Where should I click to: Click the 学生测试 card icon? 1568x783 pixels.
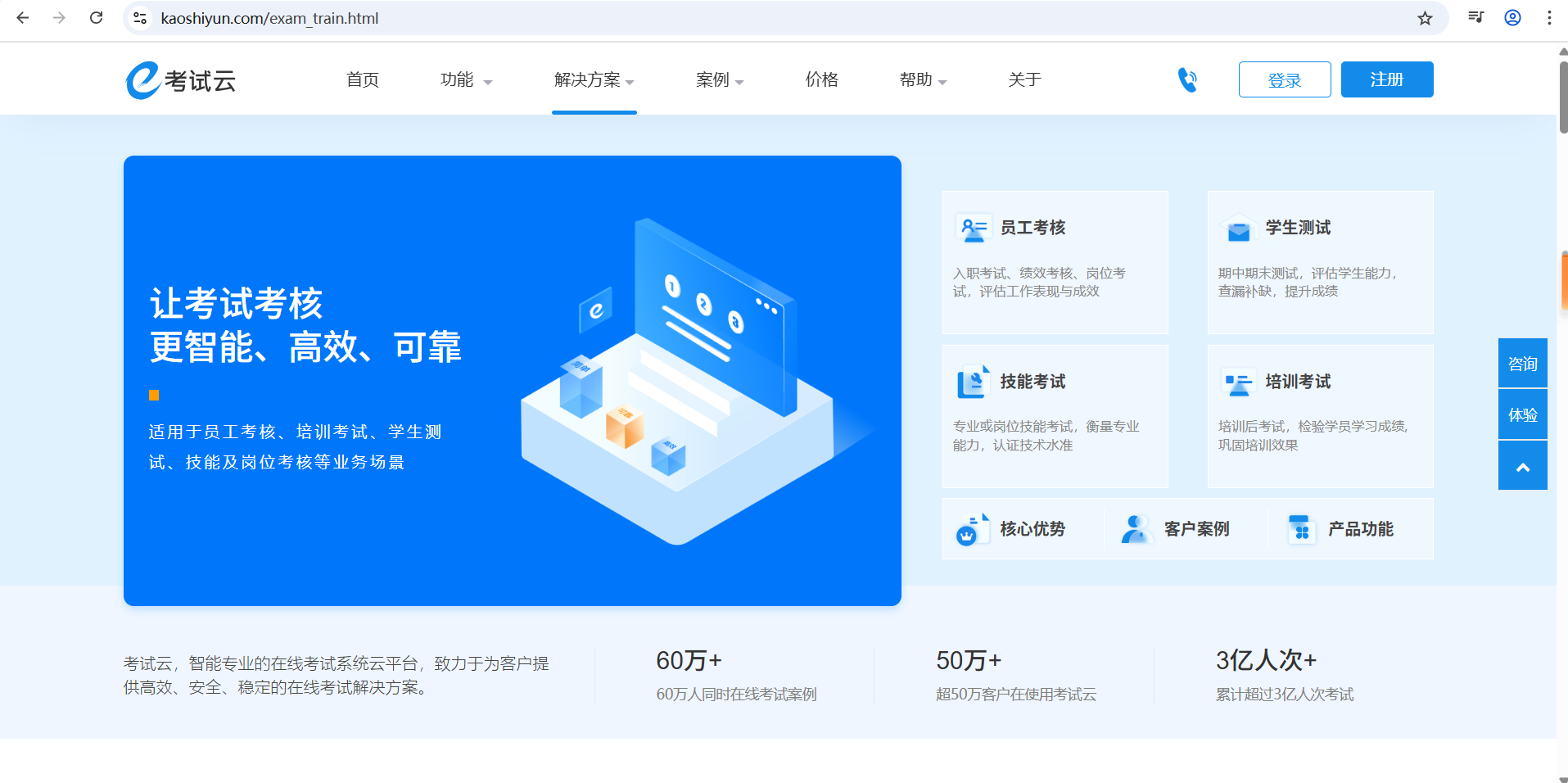[1238, 228]
